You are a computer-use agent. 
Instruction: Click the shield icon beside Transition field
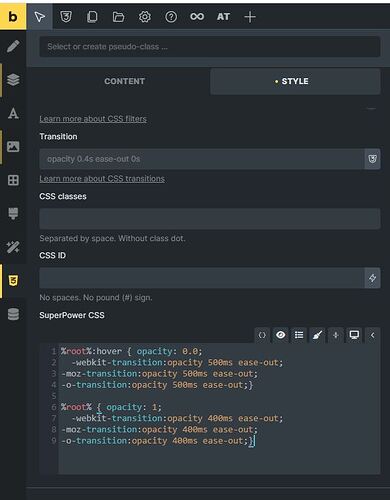pos(372,159)
